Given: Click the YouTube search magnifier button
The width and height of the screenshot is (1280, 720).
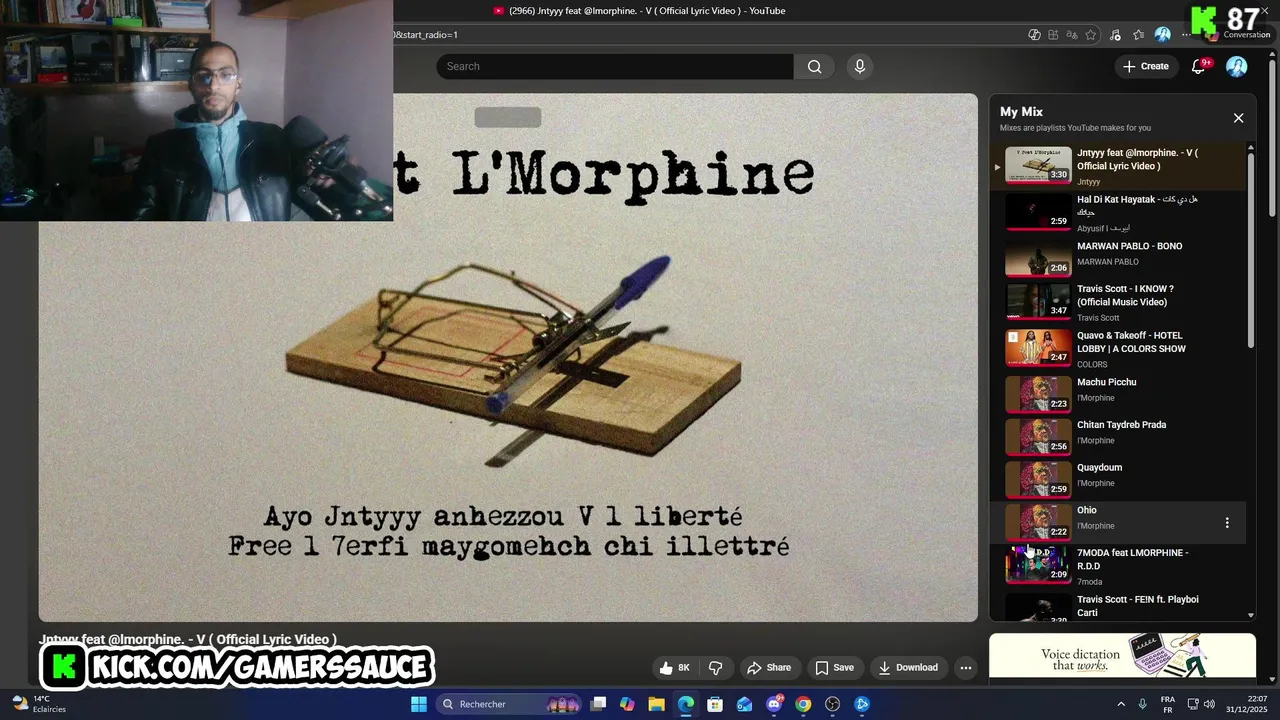Looking at the screenshot, I should click(814, 66).
